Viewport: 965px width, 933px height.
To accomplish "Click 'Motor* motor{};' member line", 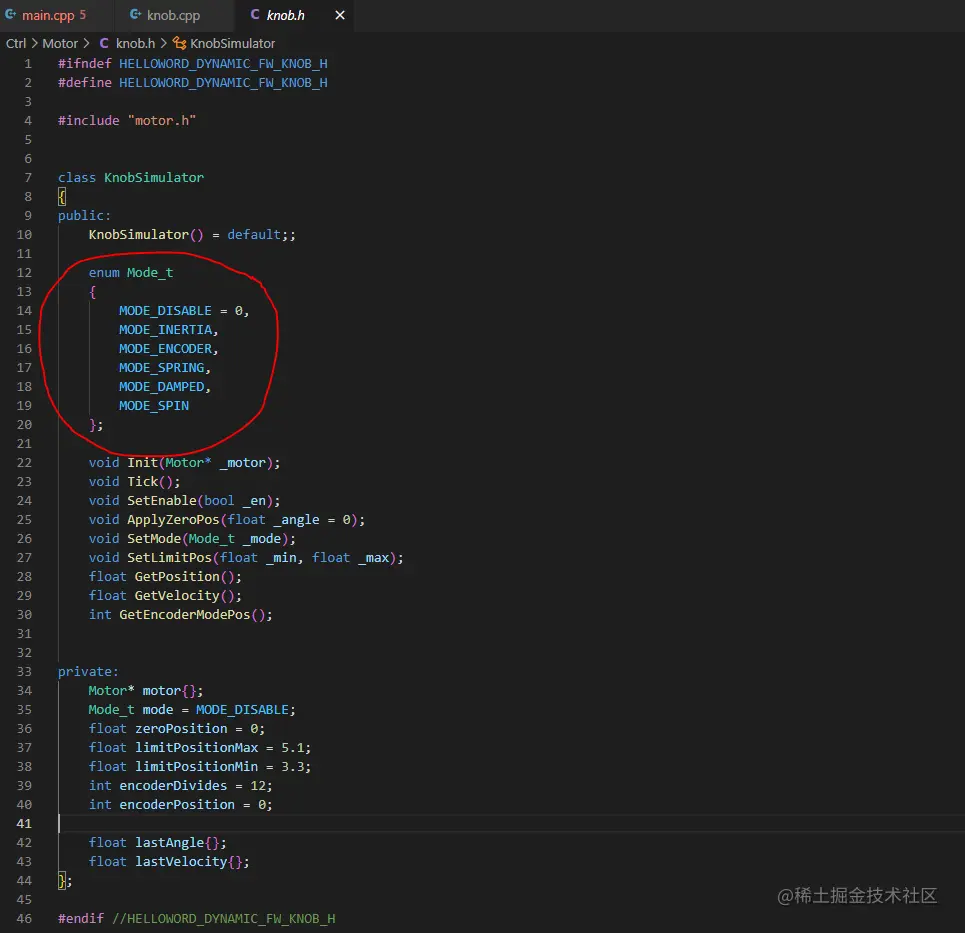I will coord(146,691).
